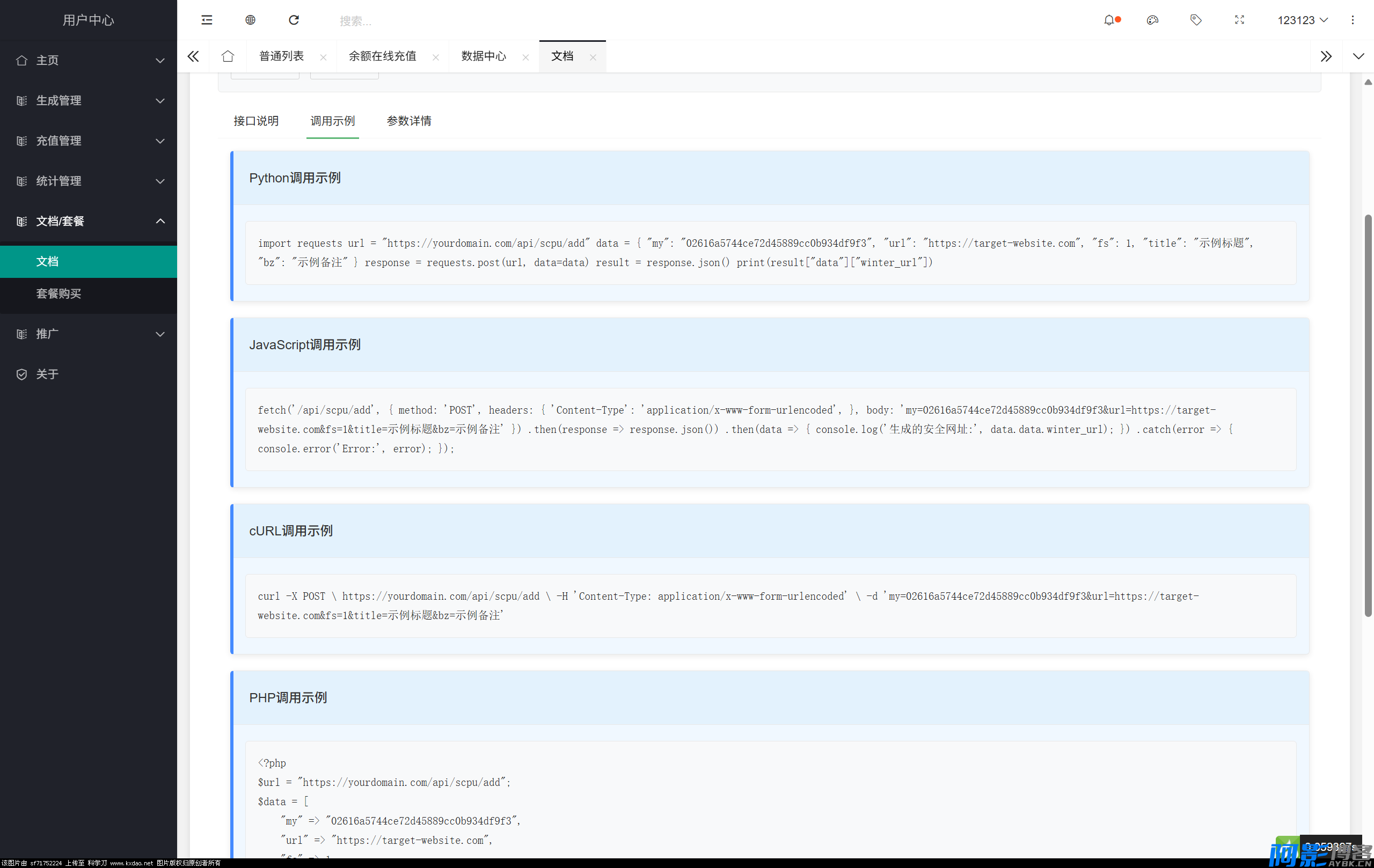Switch to the 接口说明 tab

click(255, 121)
